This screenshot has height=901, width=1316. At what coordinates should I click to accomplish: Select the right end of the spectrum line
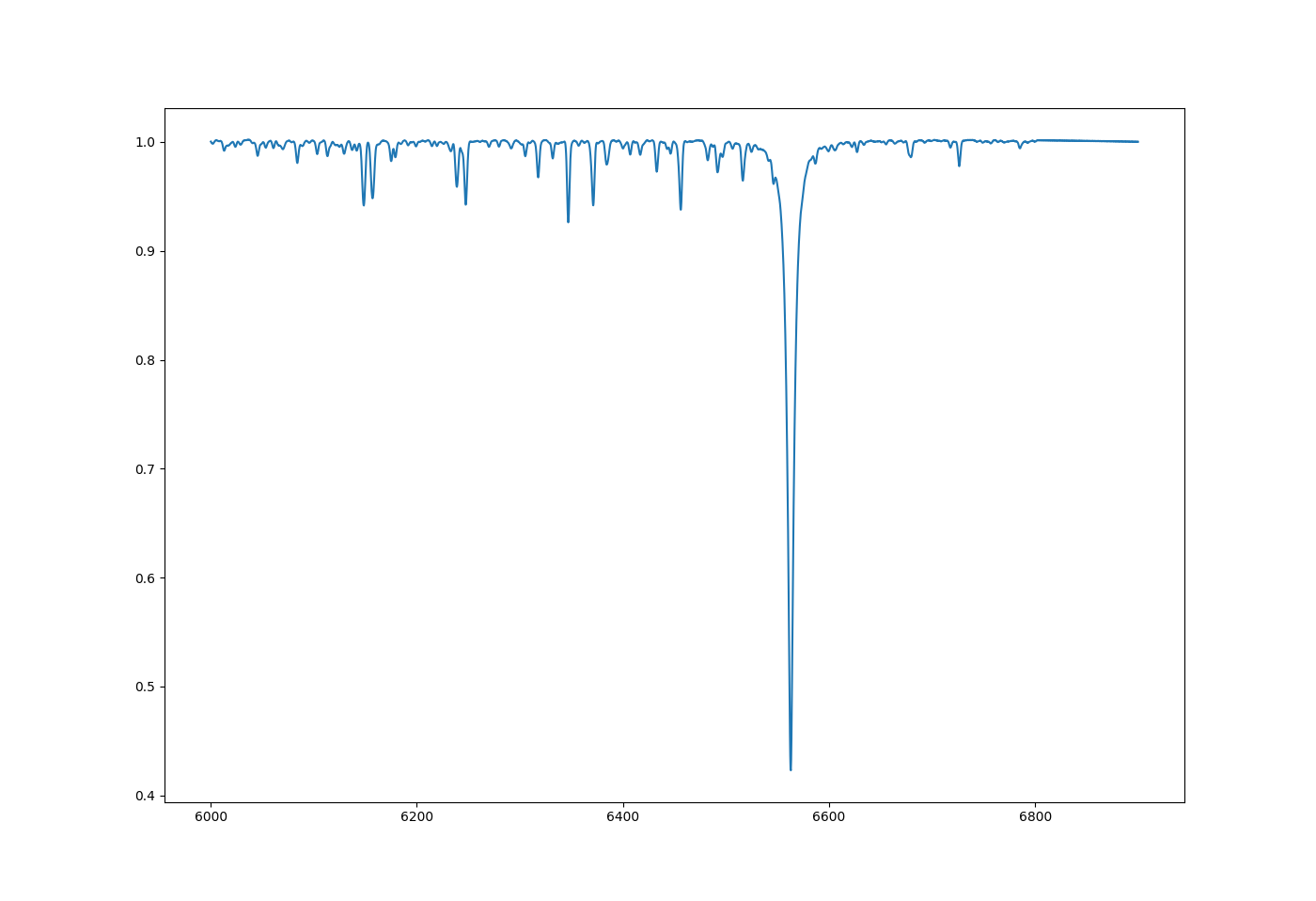pos(1137,142)
